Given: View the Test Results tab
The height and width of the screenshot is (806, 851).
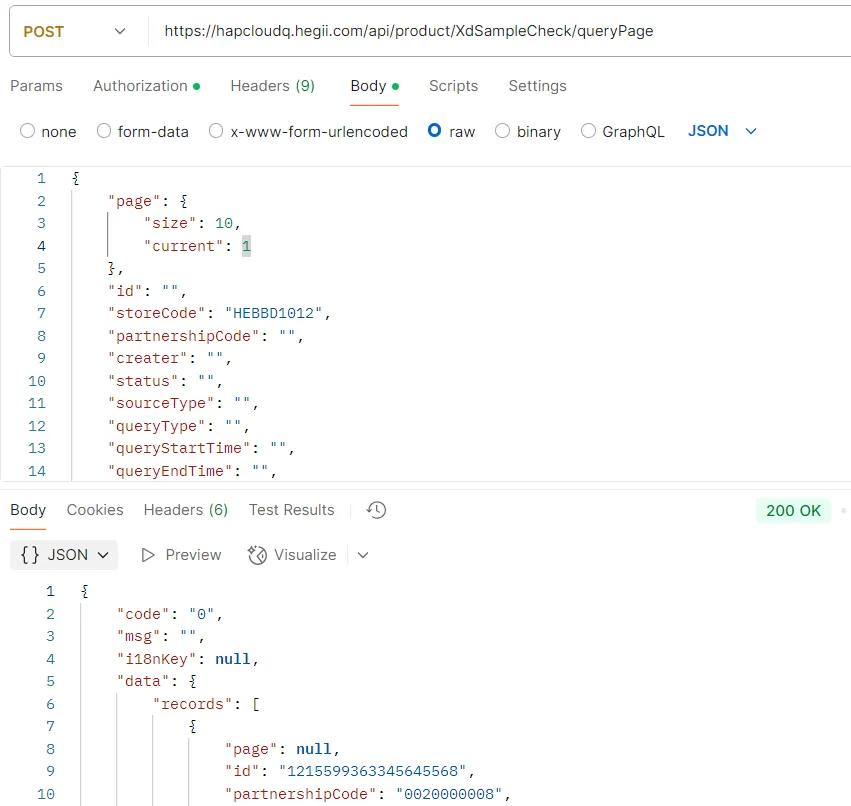Looking at the screenshot, I should pyautogui.click(x=291, y=510).
